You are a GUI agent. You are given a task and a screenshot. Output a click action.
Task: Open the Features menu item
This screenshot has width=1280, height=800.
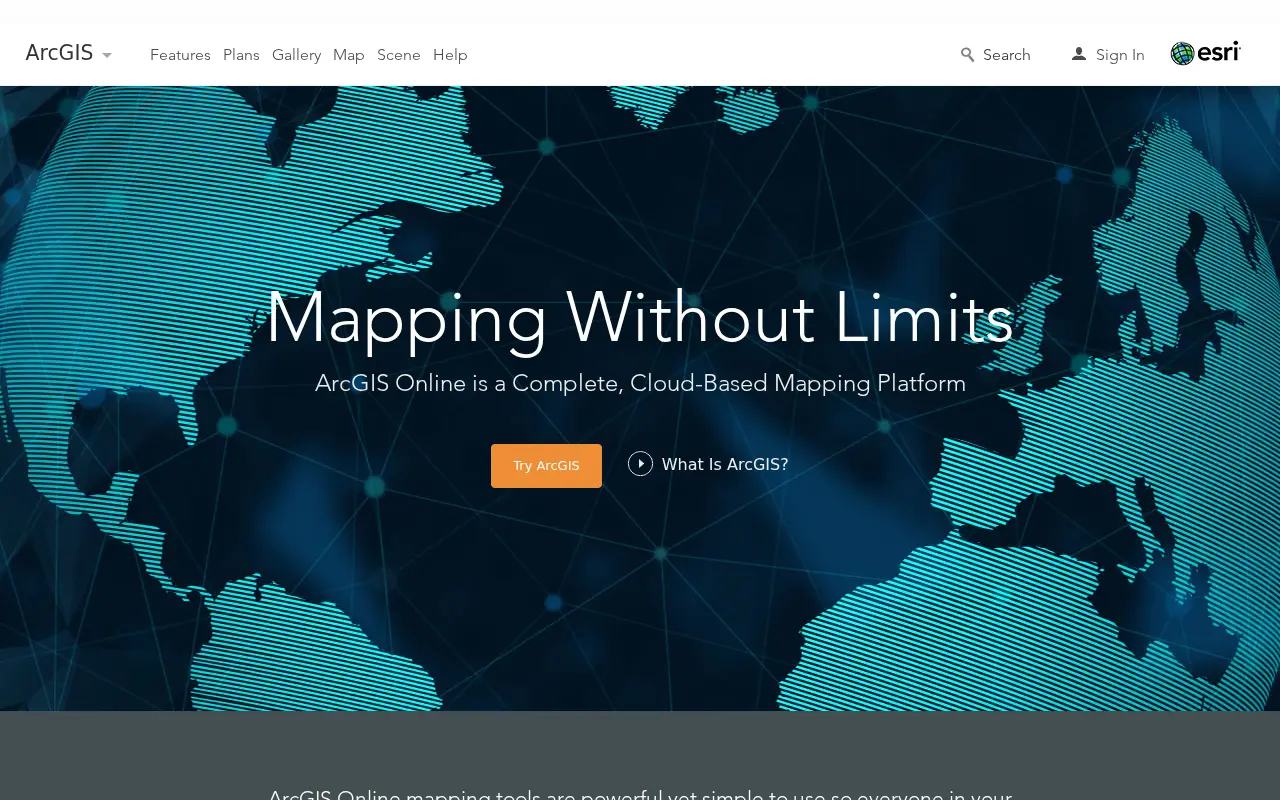180,55
